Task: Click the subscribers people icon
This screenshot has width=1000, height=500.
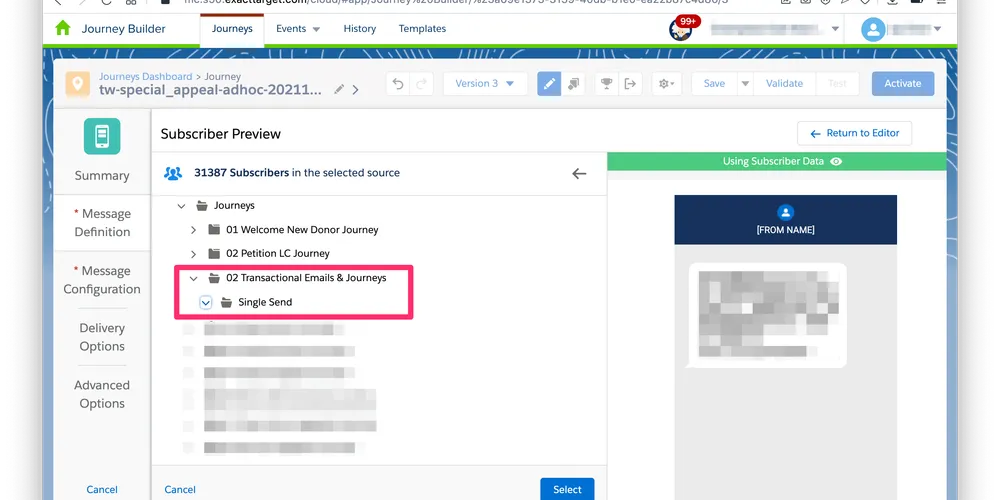Action: click(173, 173)
